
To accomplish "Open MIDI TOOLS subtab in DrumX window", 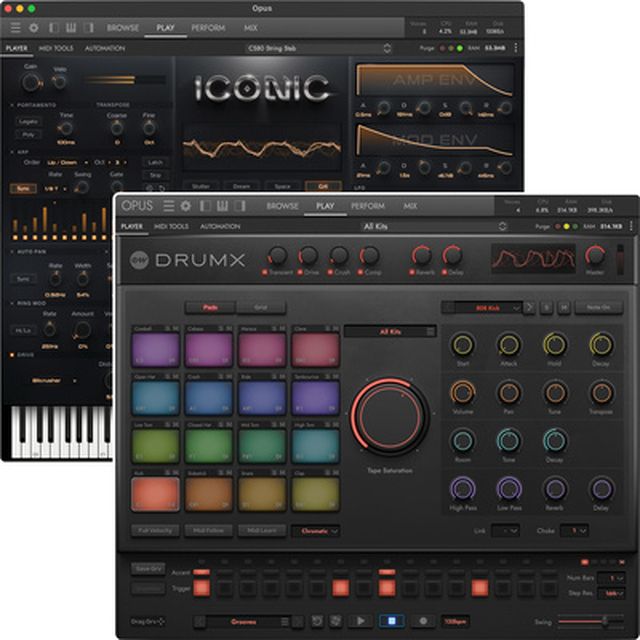I will coord(171,226).
